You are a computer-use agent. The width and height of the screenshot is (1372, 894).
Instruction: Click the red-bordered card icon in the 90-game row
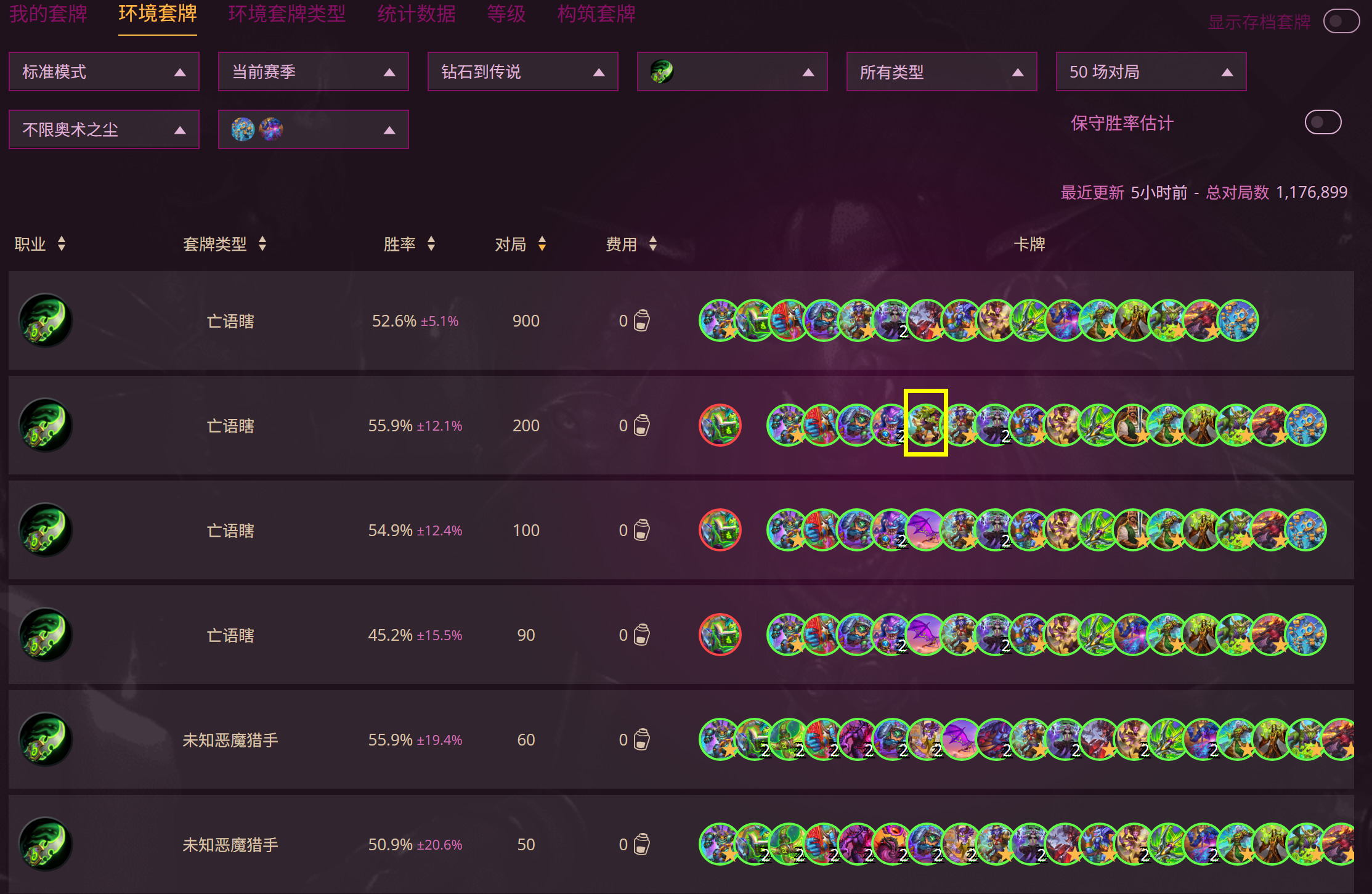coord(720,635)
